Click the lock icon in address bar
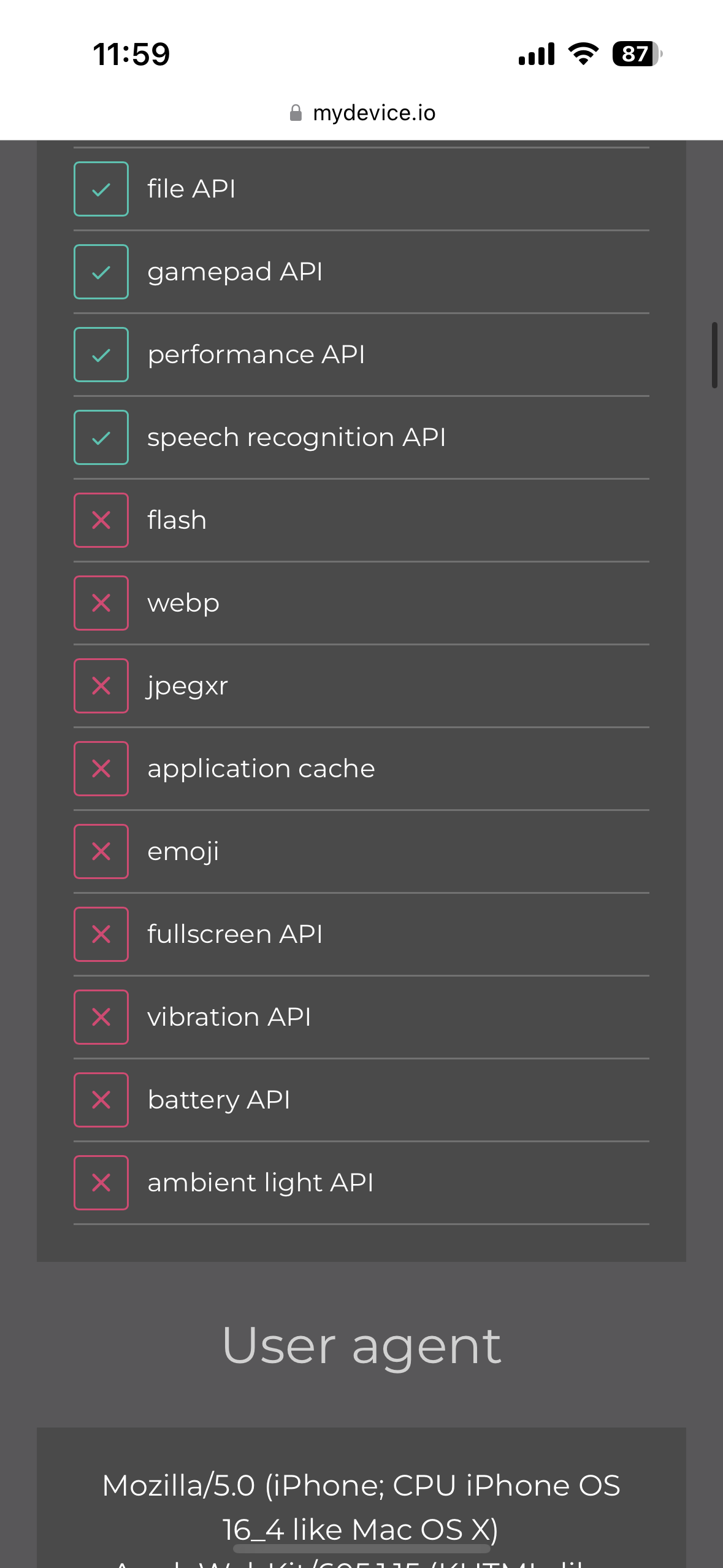The width and height of the screenshot is (723, 1568). [296, 113]
